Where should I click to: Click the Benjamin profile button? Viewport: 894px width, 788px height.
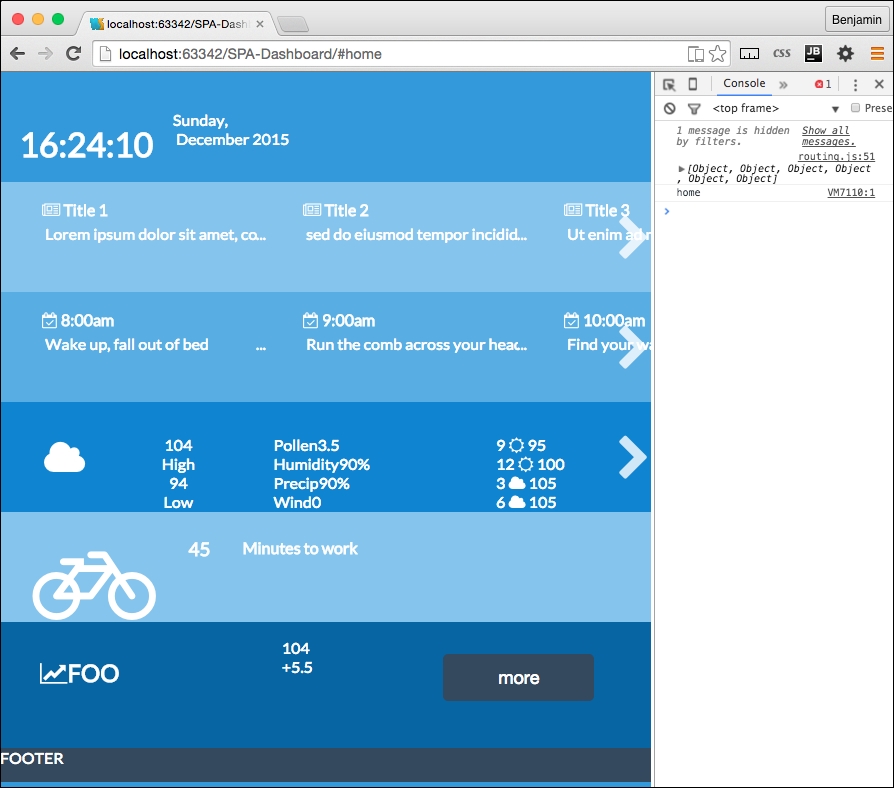(x=856, y=19)
